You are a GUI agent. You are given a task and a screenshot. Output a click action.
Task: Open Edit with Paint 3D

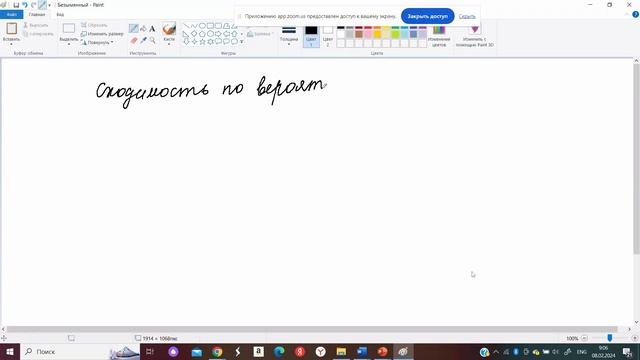tap(474, 35)
